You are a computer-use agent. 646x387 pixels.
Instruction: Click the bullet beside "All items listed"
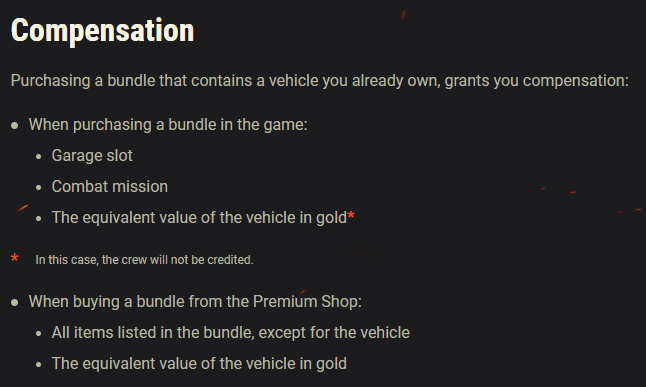click(39, 333)
